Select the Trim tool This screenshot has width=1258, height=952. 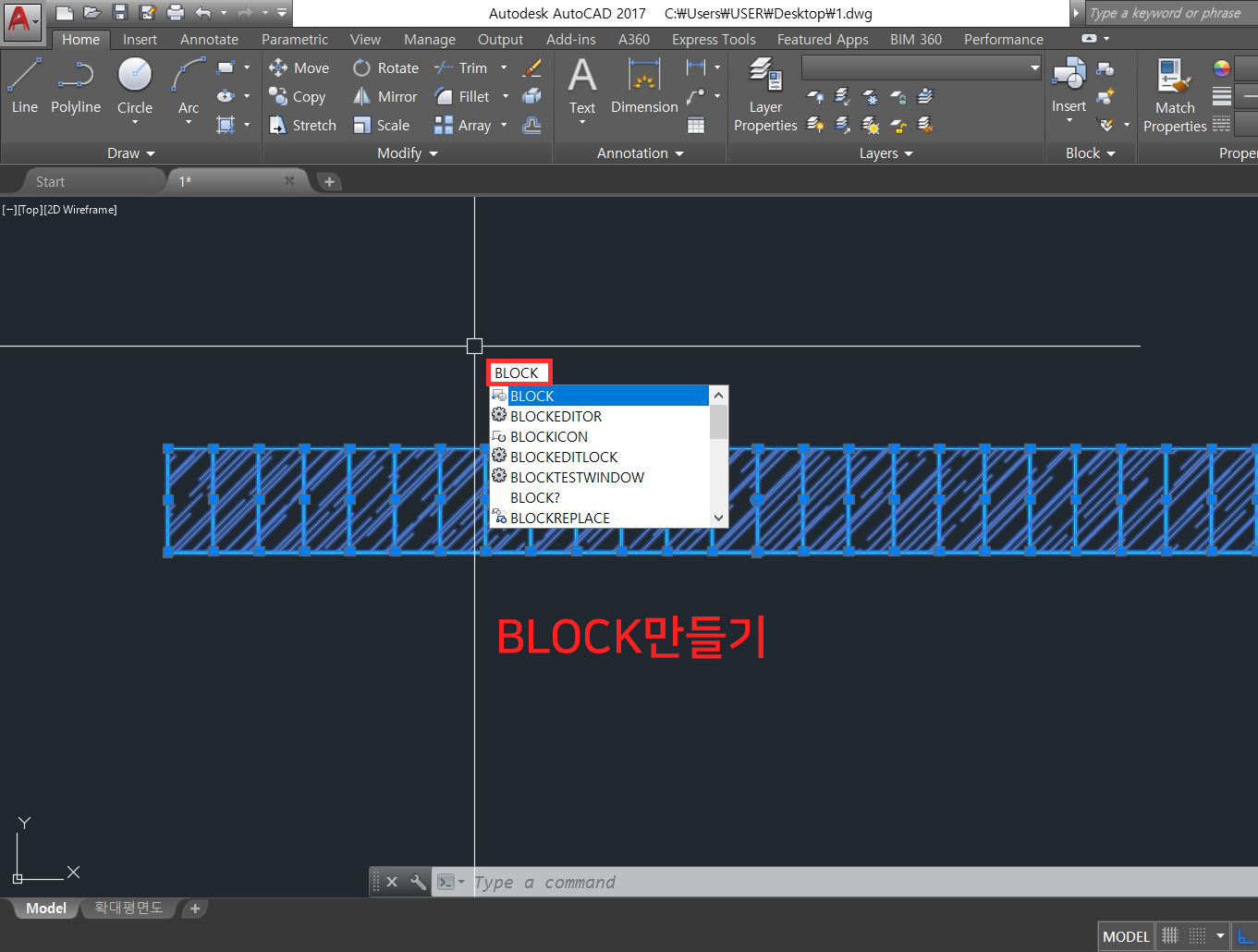(460, 67)
